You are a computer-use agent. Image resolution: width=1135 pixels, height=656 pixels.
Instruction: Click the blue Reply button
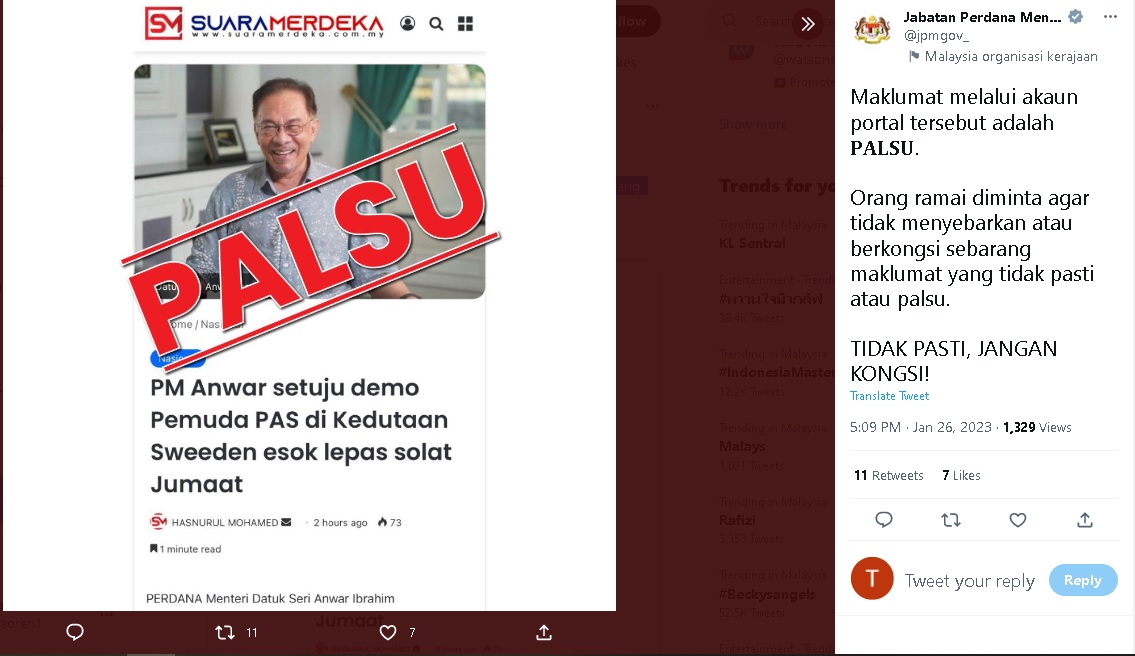pos(1083,580)
